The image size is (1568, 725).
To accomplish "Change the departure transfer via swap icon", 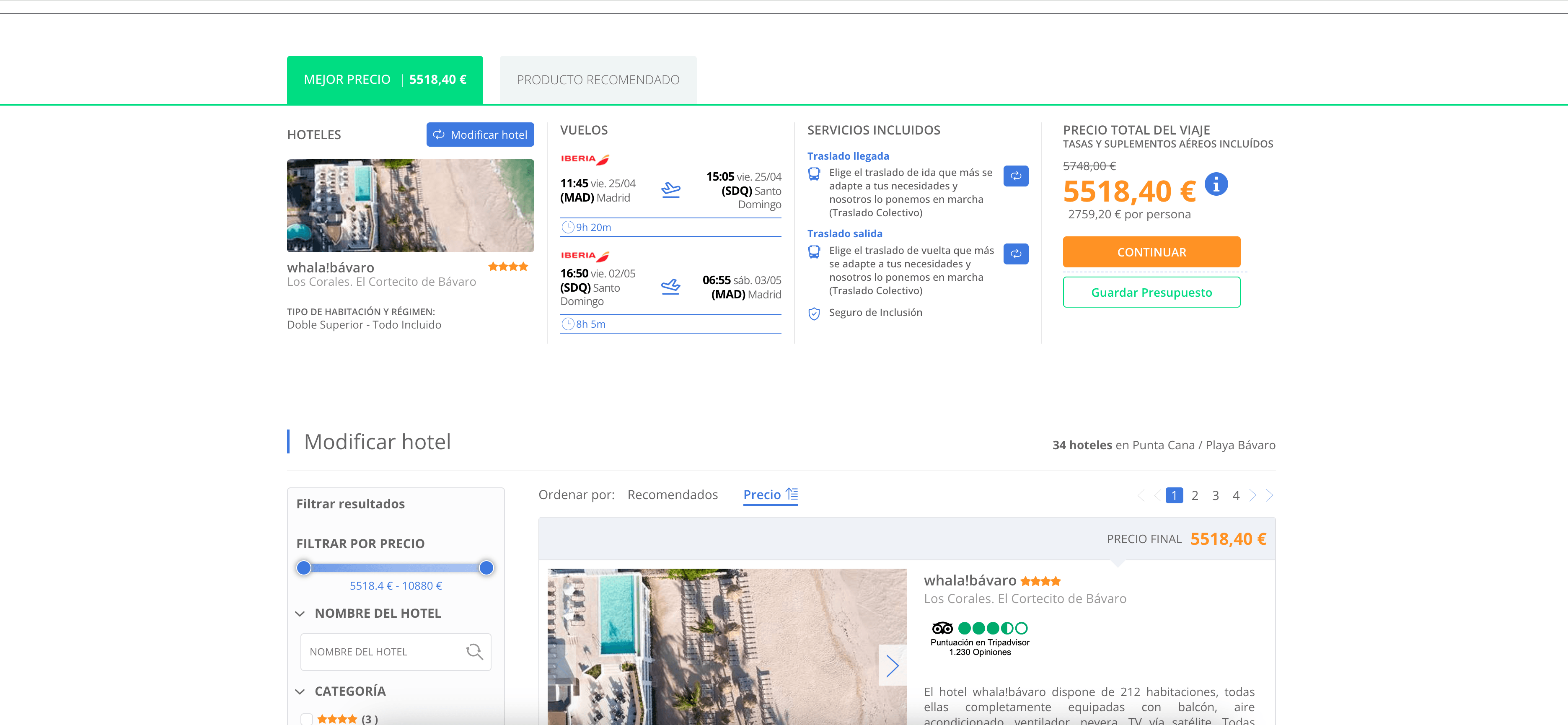I will [1015, 254].
